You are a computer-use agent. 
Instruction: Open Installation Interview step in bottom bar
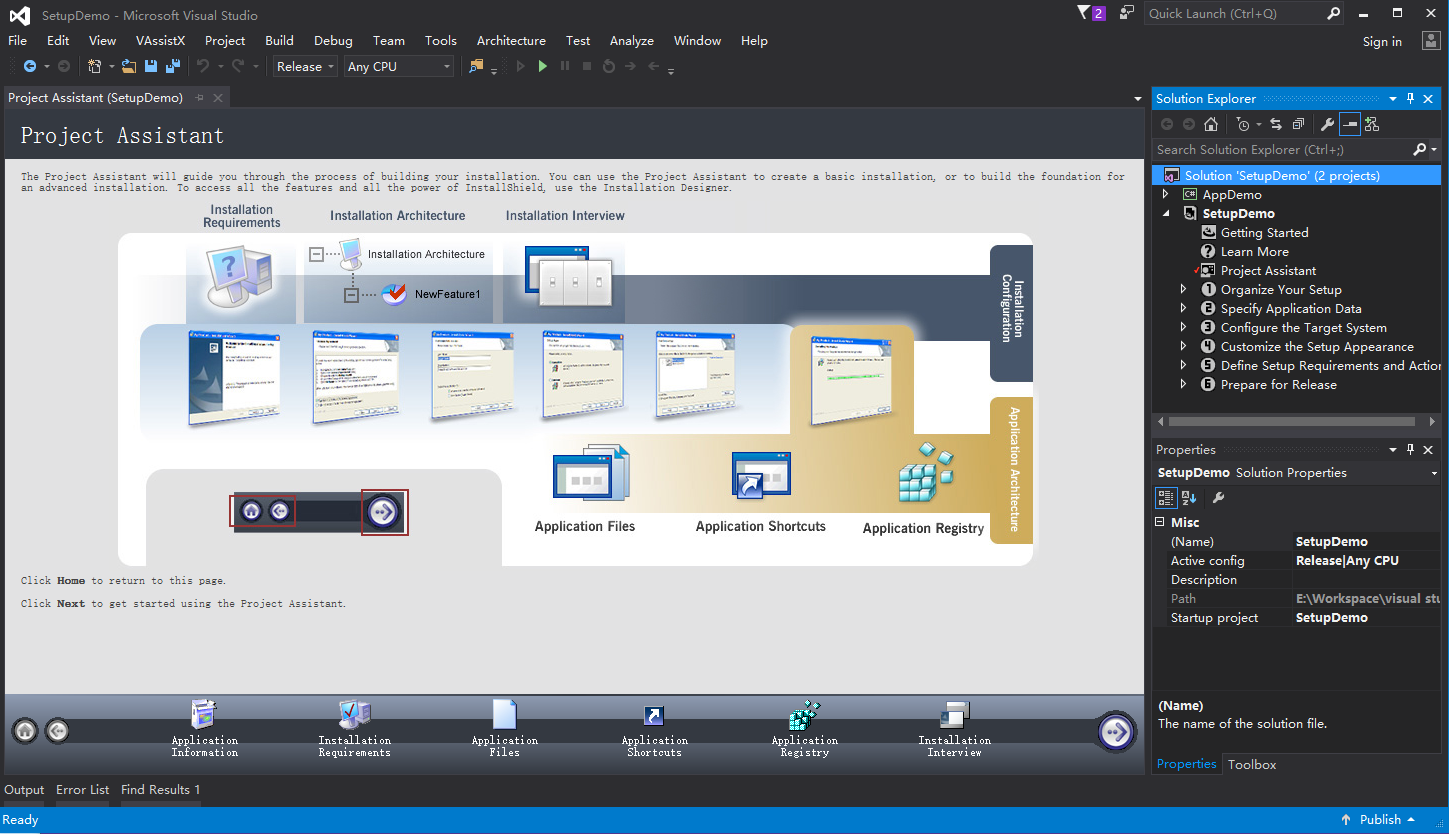coord(954,714)
